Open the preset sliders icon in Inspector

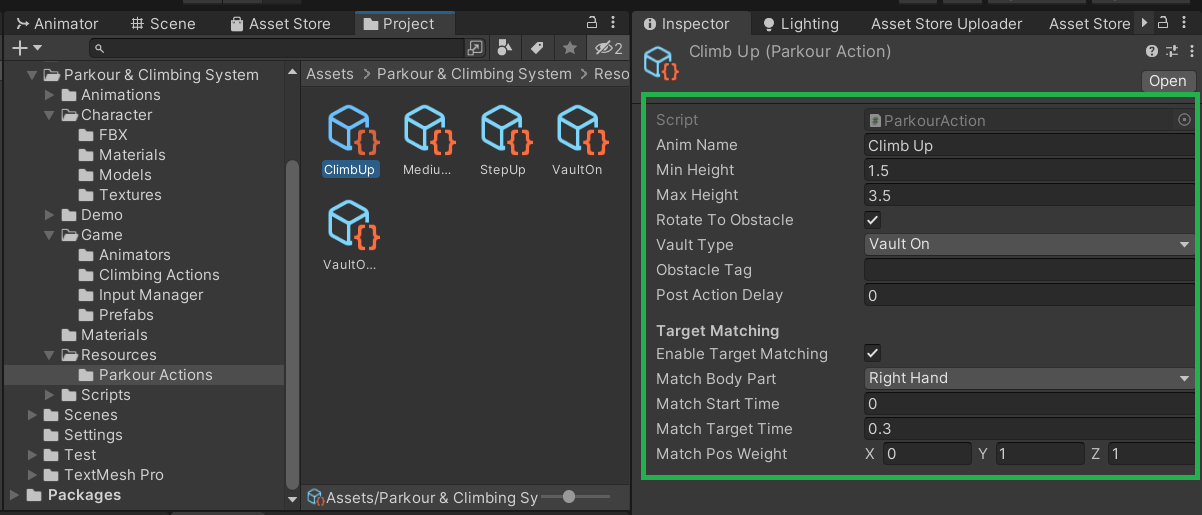[1172, 52]
